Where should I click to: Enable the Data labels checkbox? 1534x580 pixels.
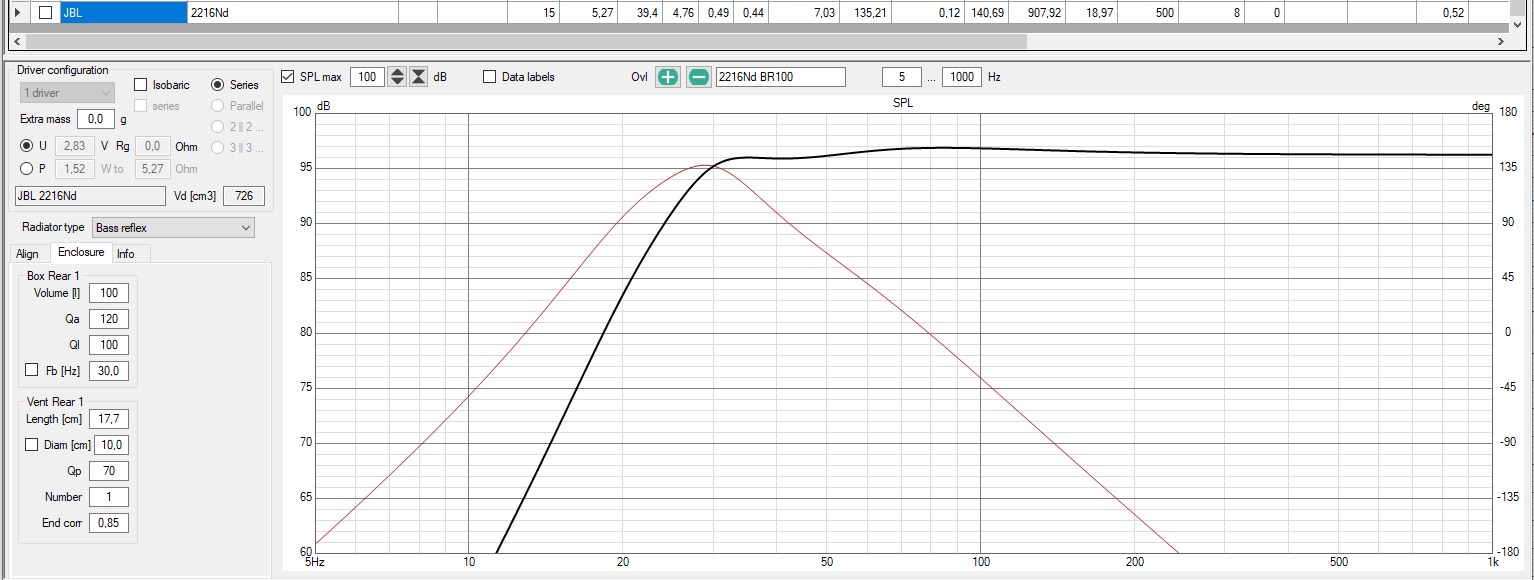(x=490, y=77)
